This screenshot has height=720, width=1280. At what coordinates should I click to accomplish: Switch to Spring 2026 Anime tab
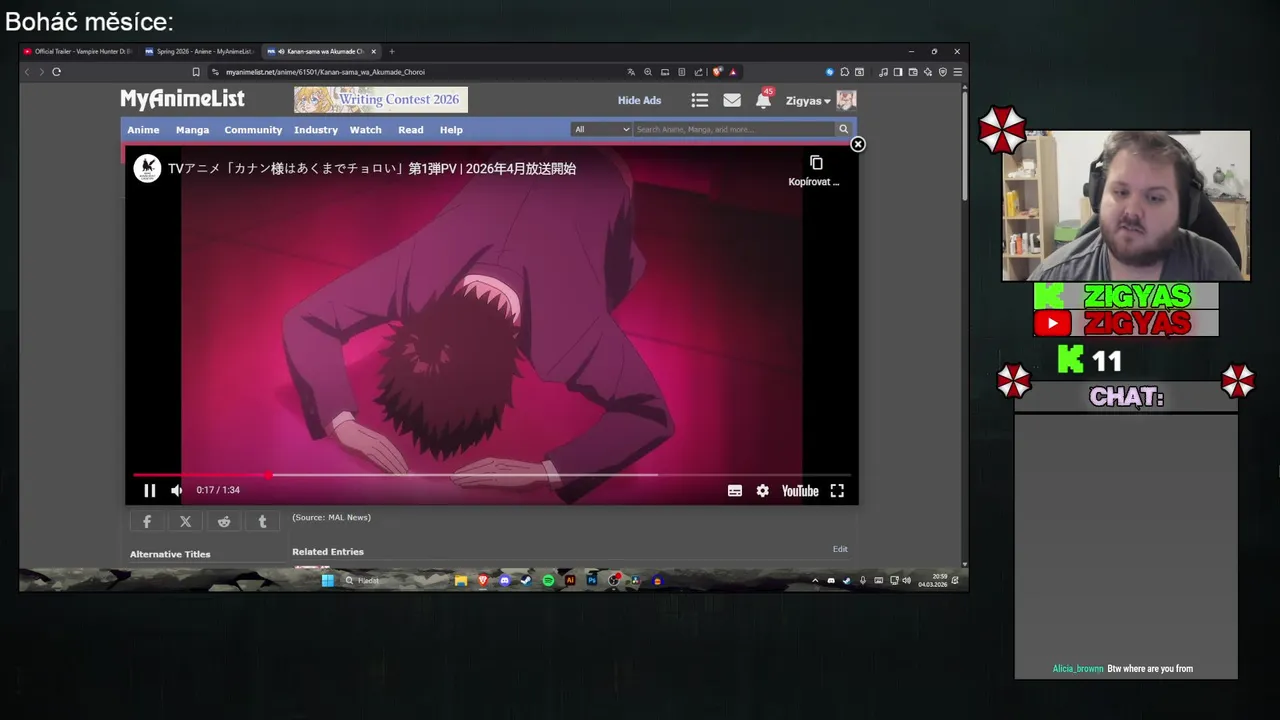click(198, 51)
